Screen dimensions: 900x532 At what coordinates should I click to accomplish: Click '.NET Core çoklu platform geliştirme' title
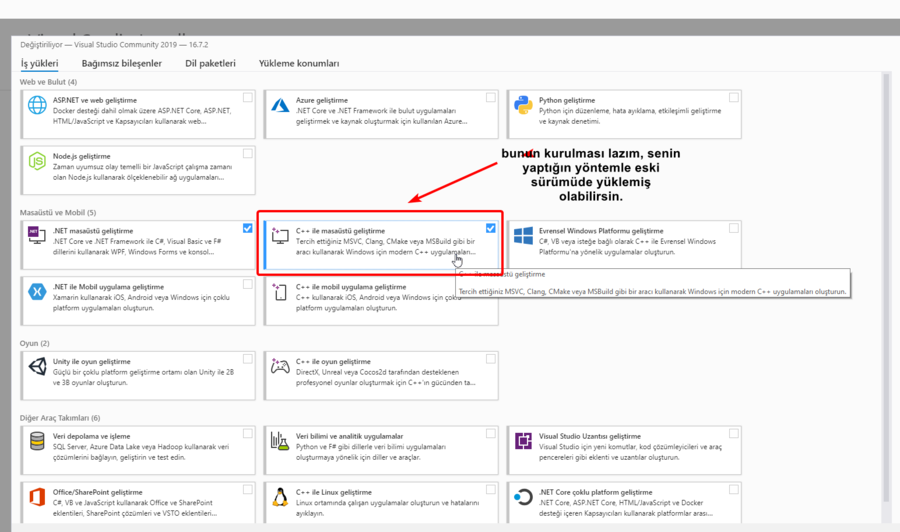pyautogui.click(x=595, y=492)
